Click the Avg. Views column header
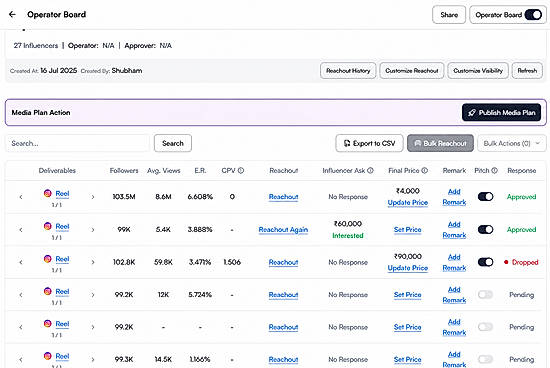 (x=163, y=170)
